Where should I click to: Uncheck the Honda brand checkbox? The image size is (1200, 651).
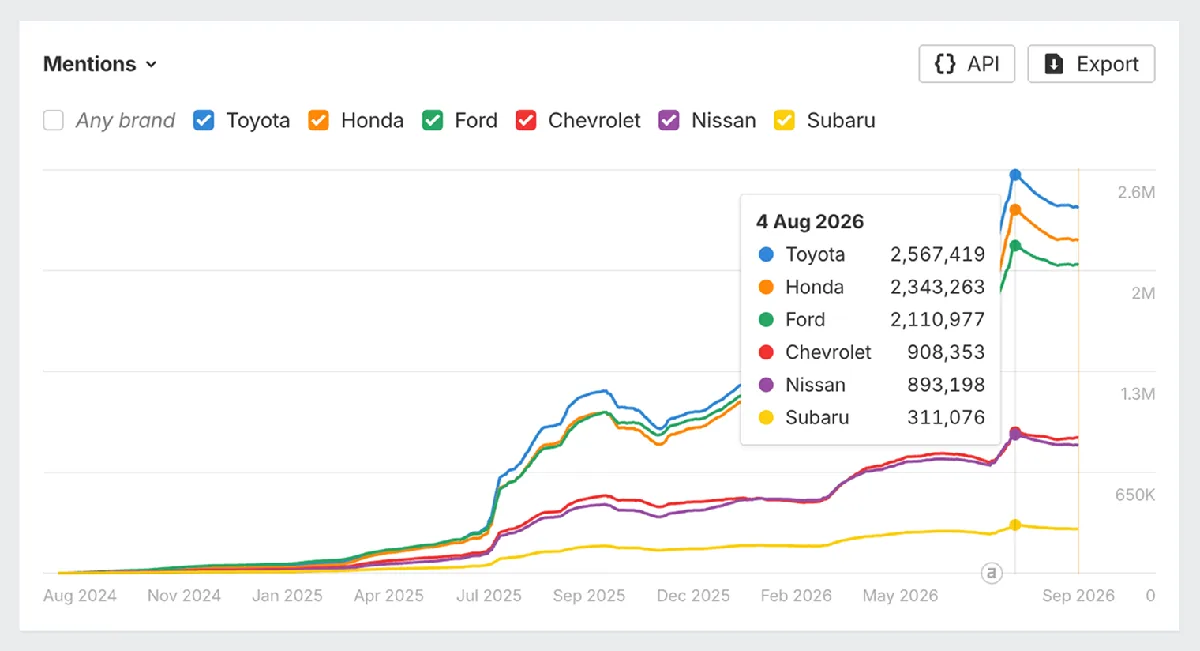click(x=319, y=121)
